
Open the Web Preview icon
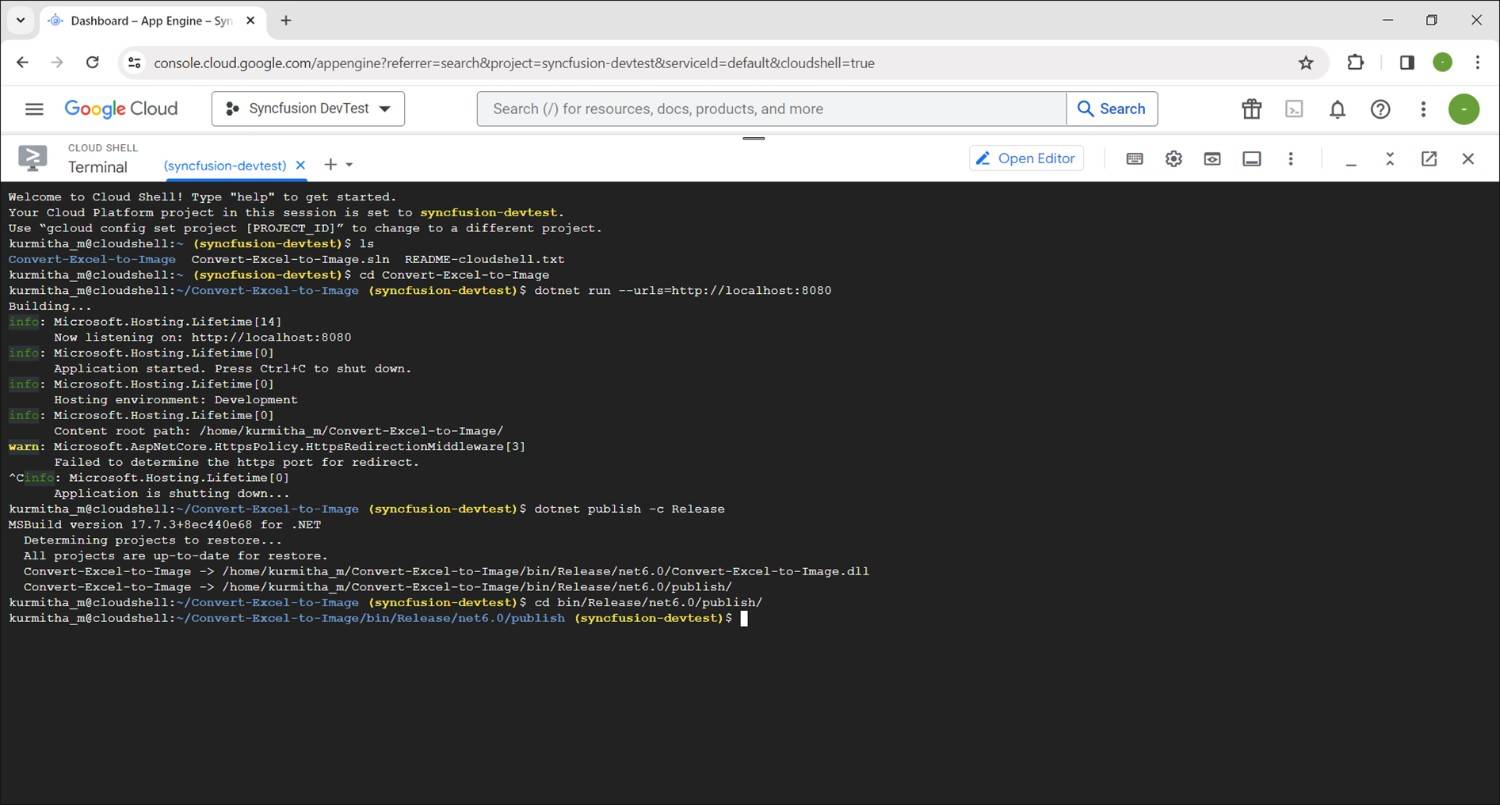1212,159
